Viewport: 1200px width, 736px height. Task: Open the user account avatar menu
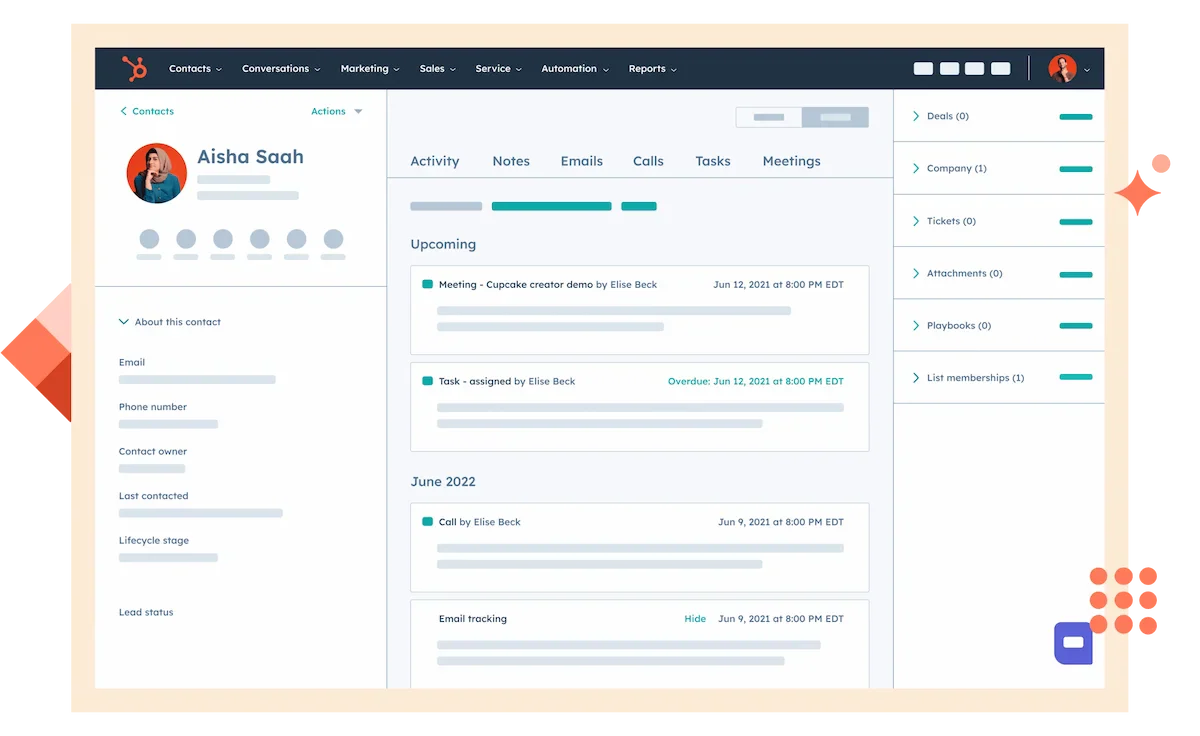click(1069, 69)
